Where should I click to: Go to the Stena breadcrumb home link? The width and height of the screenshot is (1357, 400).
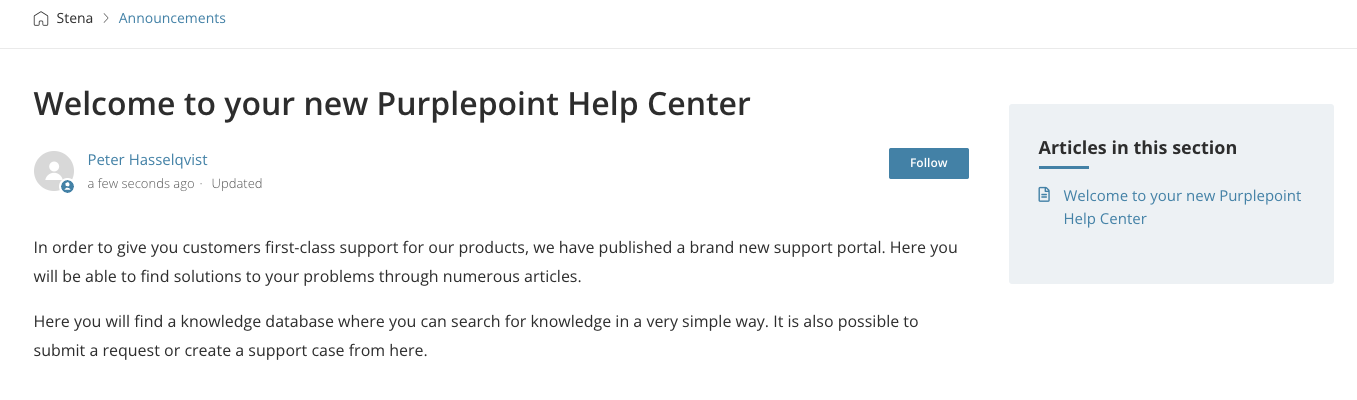(x=74, y=18)
